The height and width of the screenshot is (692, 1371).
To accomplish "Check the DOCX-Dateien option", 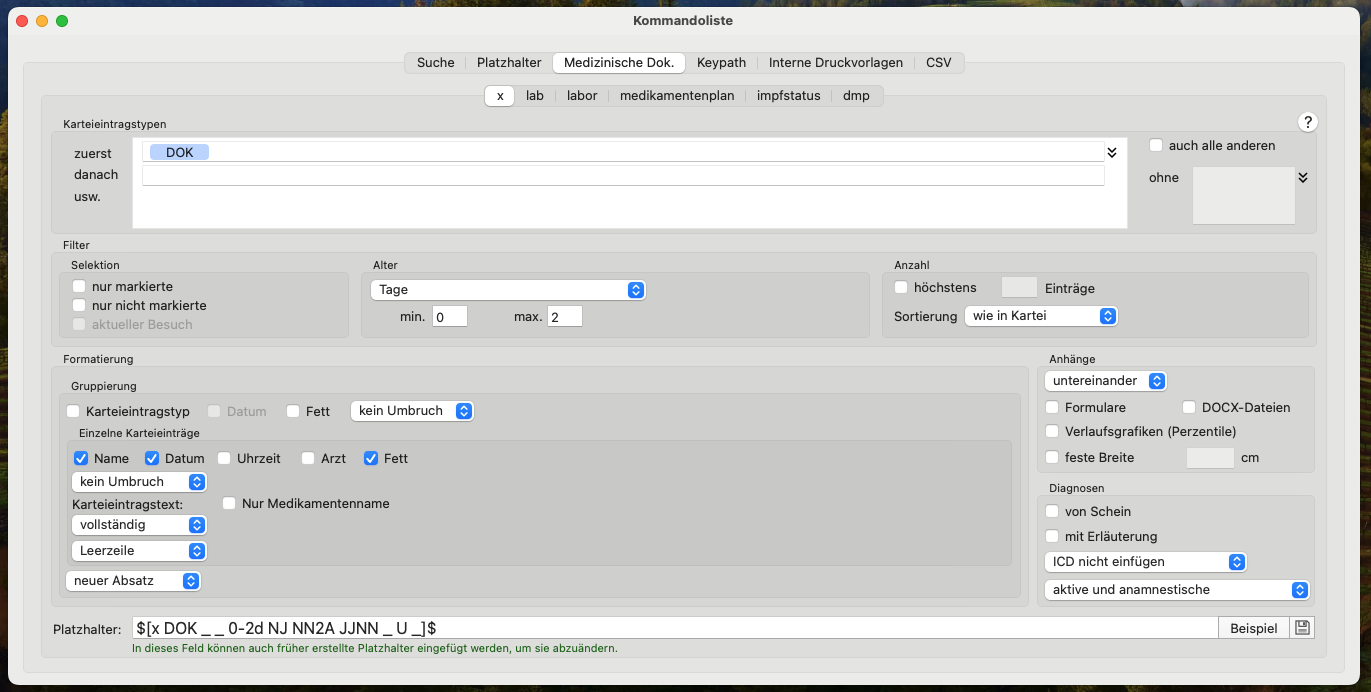I will [1189, 407].
